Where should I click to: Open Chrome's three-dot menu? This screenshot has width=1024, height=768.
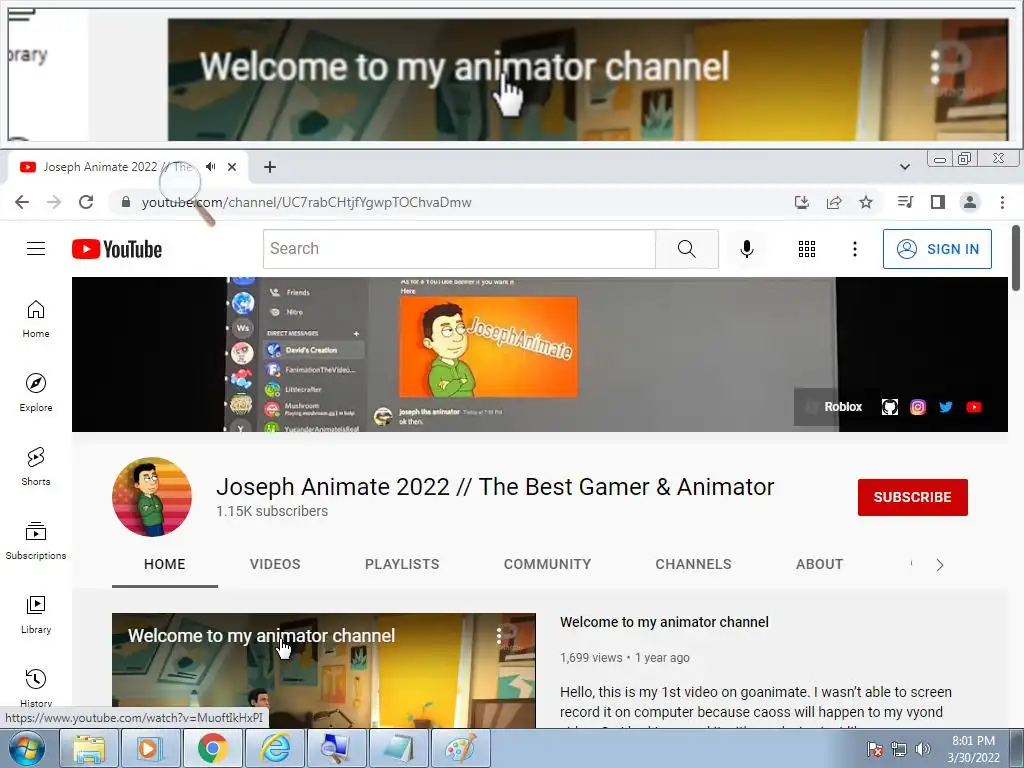1002,202
